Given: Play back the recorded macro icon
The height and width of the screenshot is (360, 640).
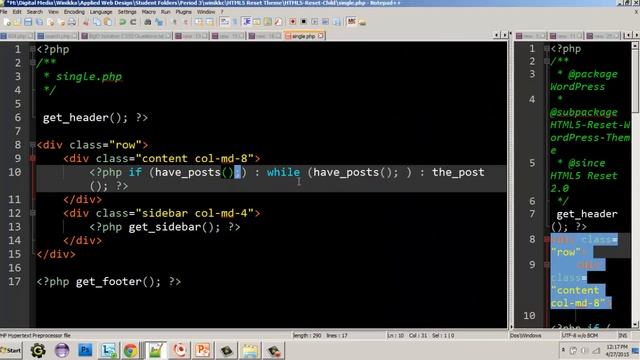Looking at the screenshot, I should (x=314, y=22).
